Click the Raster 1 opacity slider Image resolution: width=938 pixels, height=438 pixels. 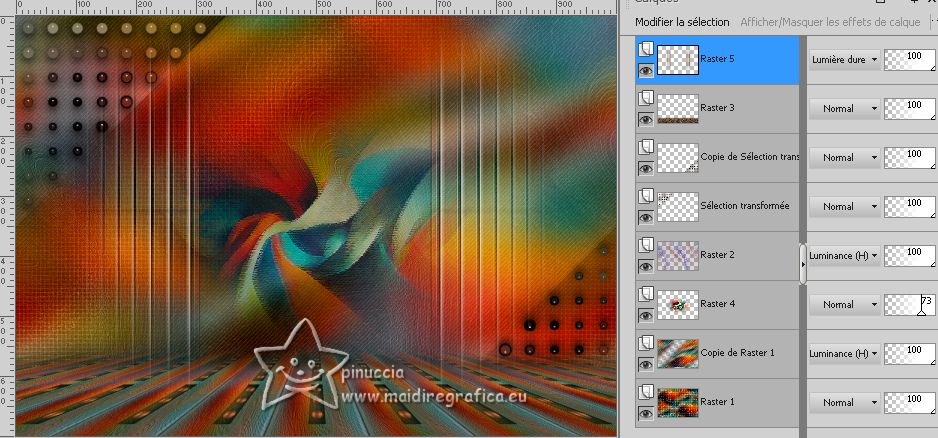coord(910,403)
